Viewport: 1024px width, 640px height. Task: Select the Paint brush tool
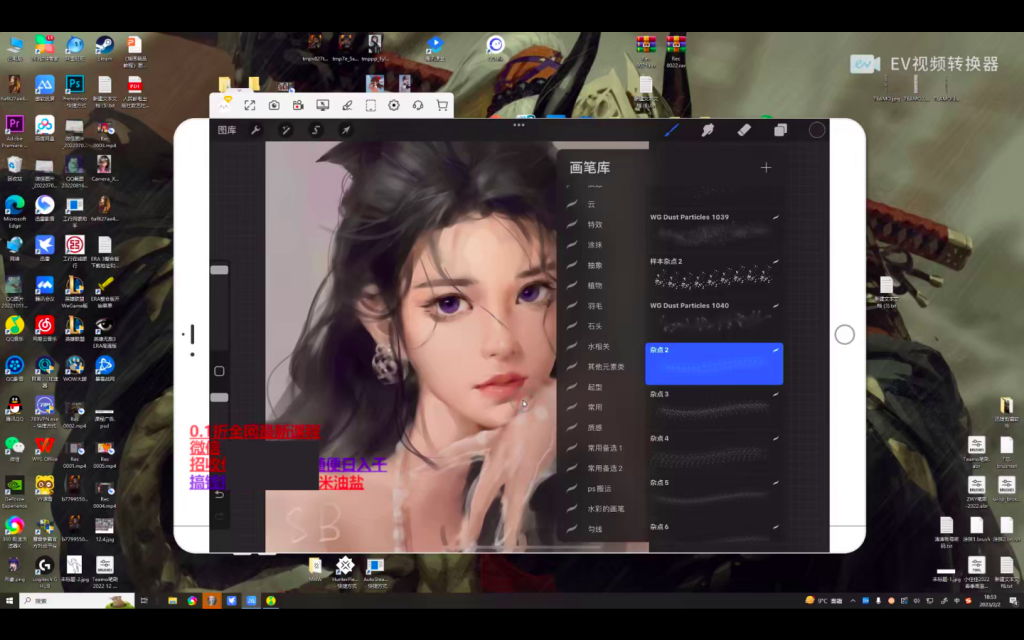672,130
